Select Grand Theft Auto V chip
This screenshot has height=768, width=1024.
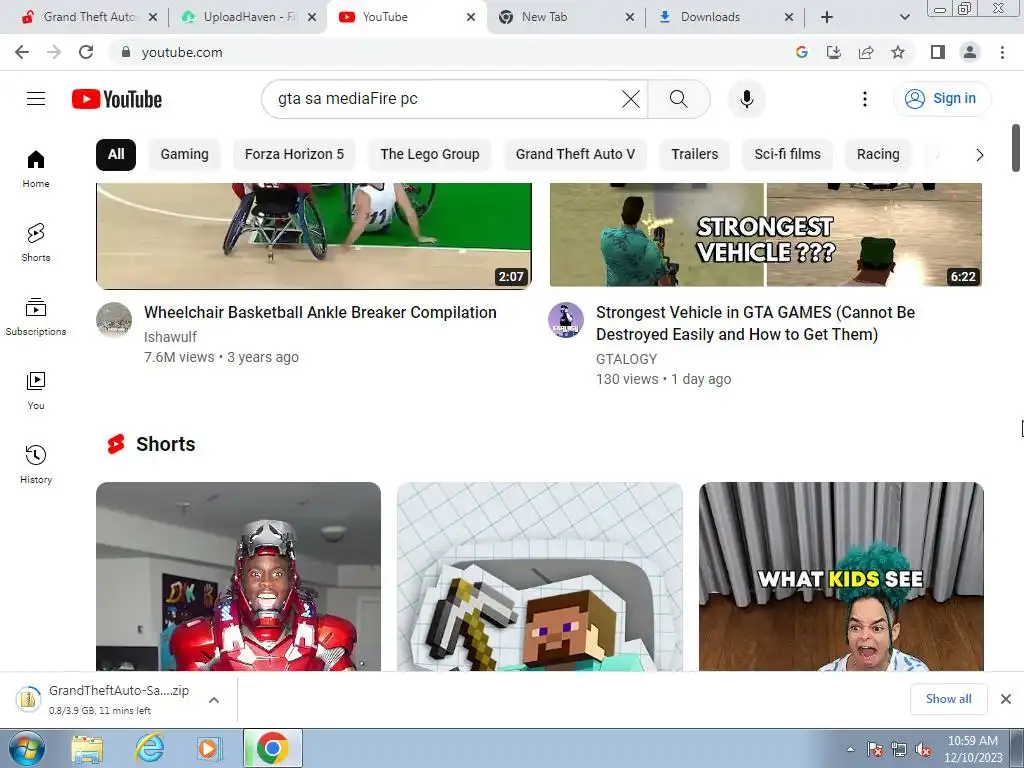[x=575, y=155]
